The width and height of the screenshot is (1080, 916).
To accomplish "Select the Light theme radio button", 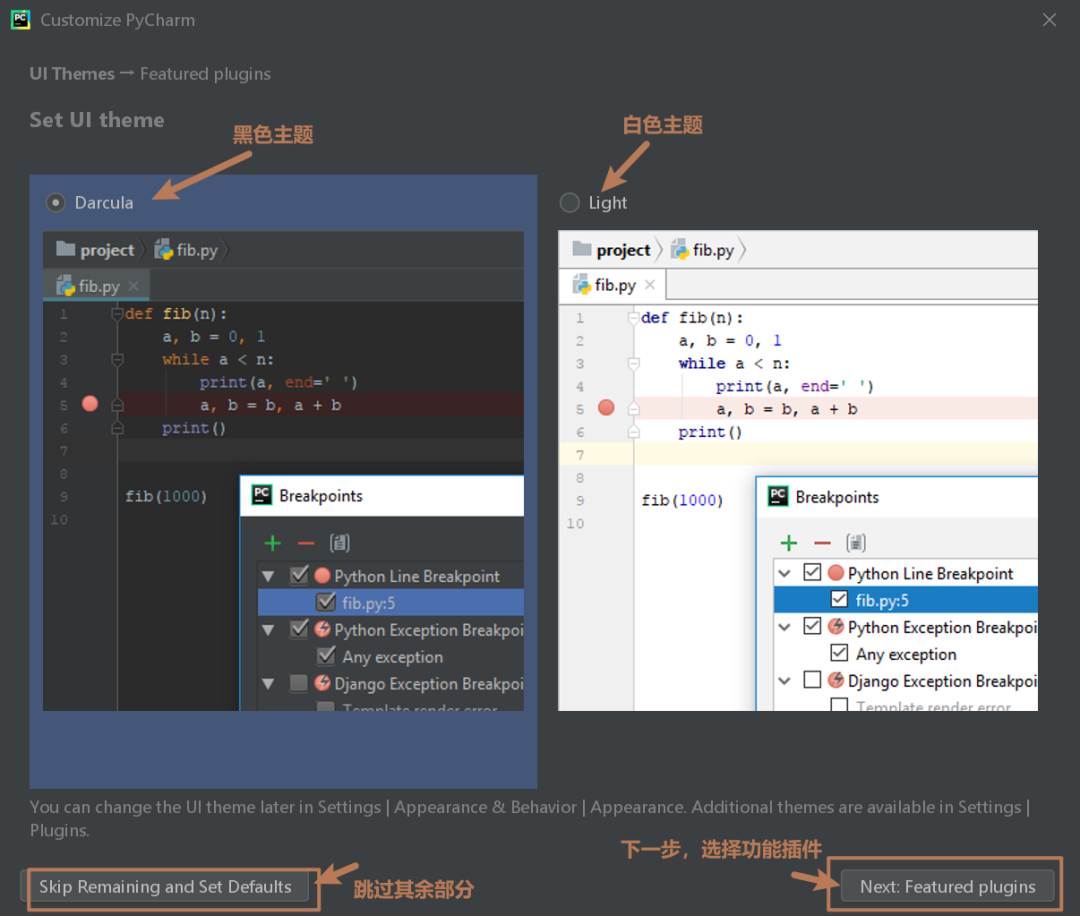I will click(x=570, y=202).
